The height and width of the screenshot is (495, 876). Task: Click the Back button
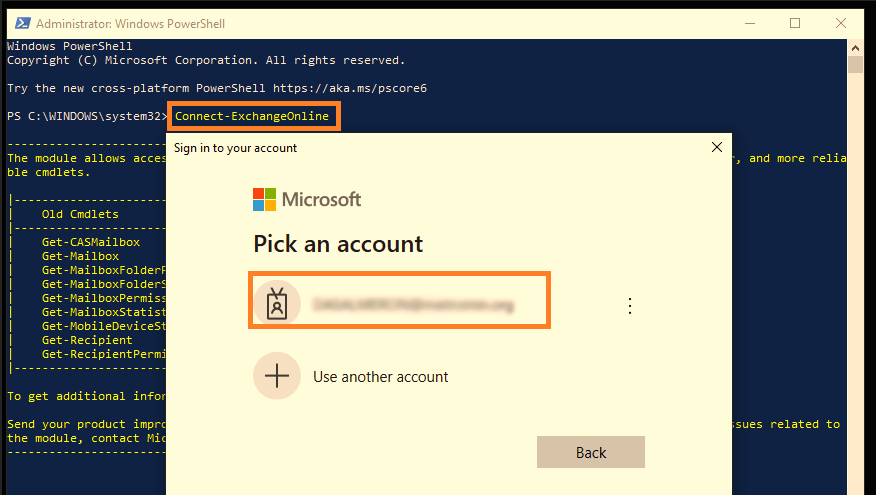(x=591, y=452)
